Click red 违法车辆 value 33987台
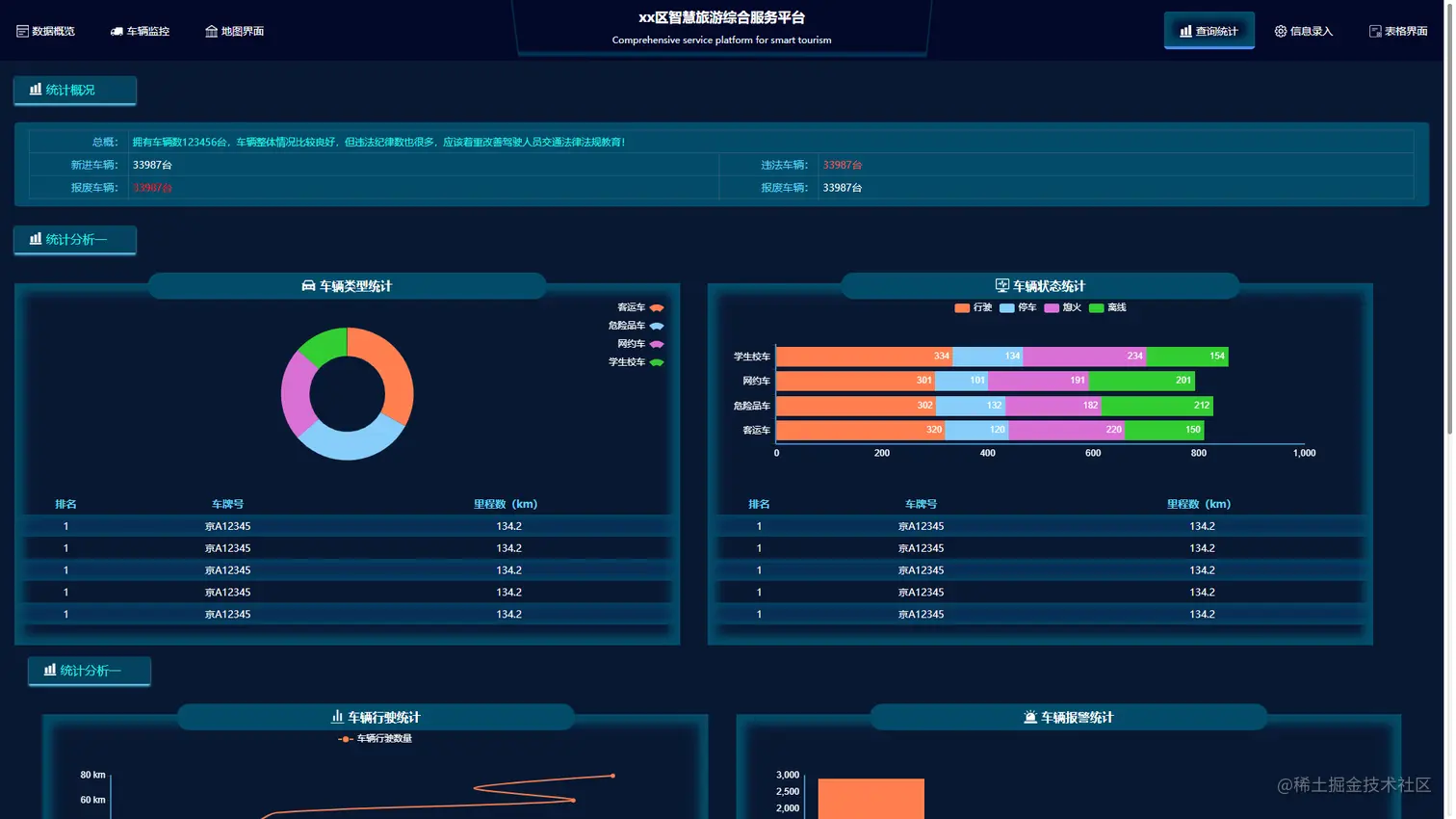The image size is (1456, 819). [x=843, y=165]
